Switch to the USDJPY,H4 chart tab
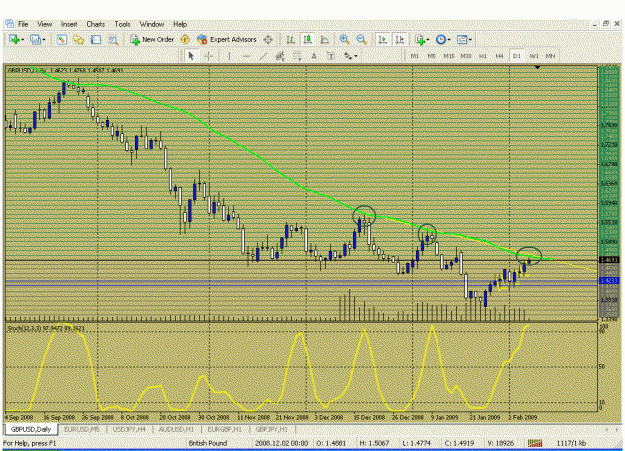The image size is (625, 451). coord(129,429)
